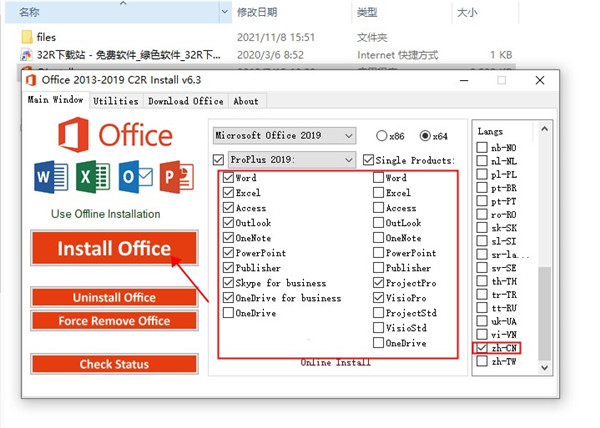Uncheck Word in the ProPlus list
This screenshot has width=600, height=428.
click(228, 177)
